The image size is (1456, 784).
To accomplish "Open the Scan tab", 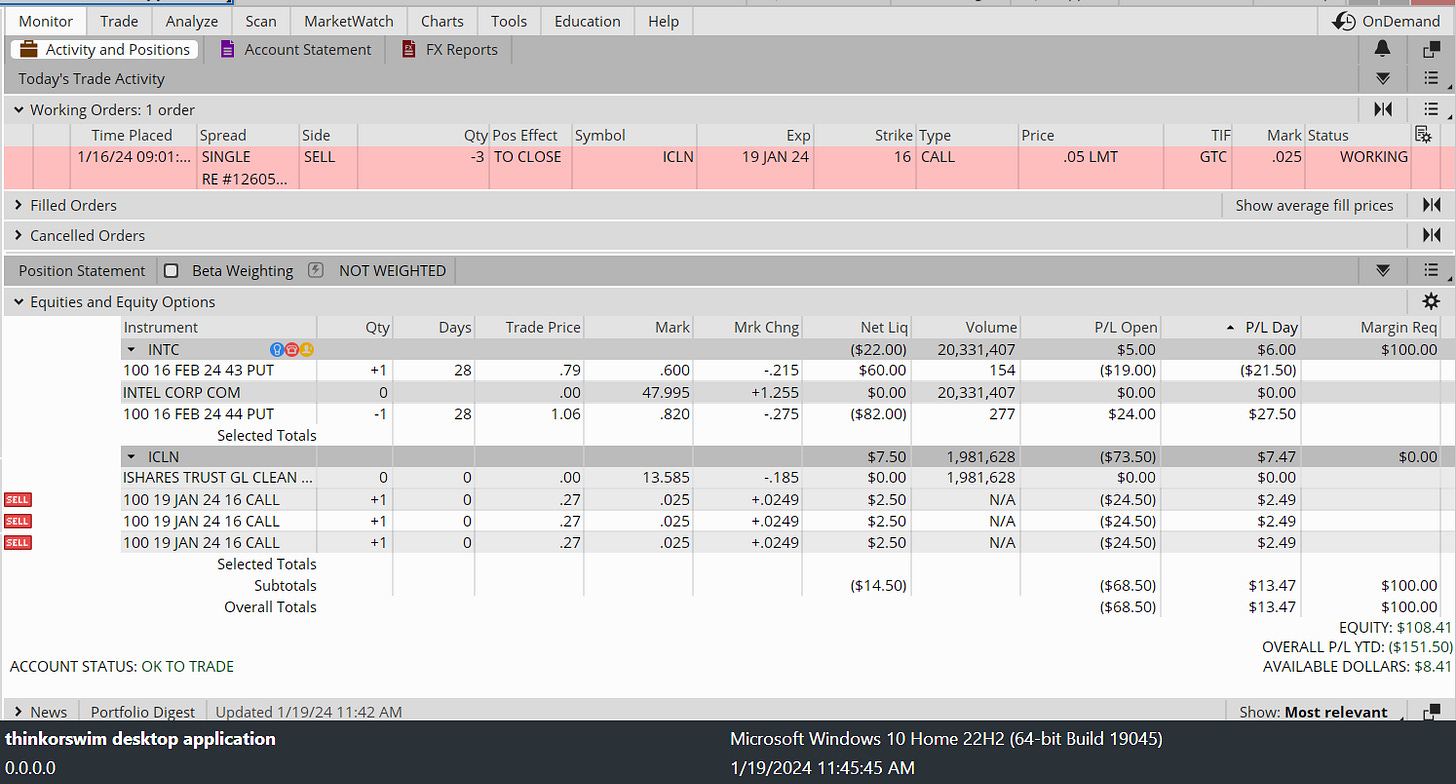I will pyautogui.click(x=261, y=21).
